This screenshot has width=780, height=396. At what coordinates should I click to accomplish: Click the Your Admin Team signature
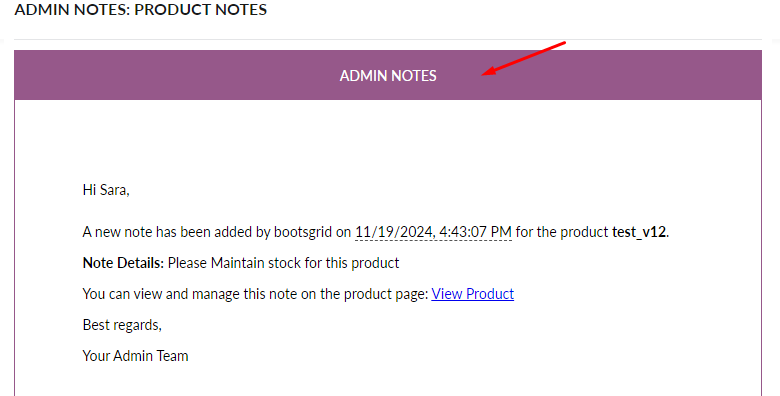[x=135, y=356]
